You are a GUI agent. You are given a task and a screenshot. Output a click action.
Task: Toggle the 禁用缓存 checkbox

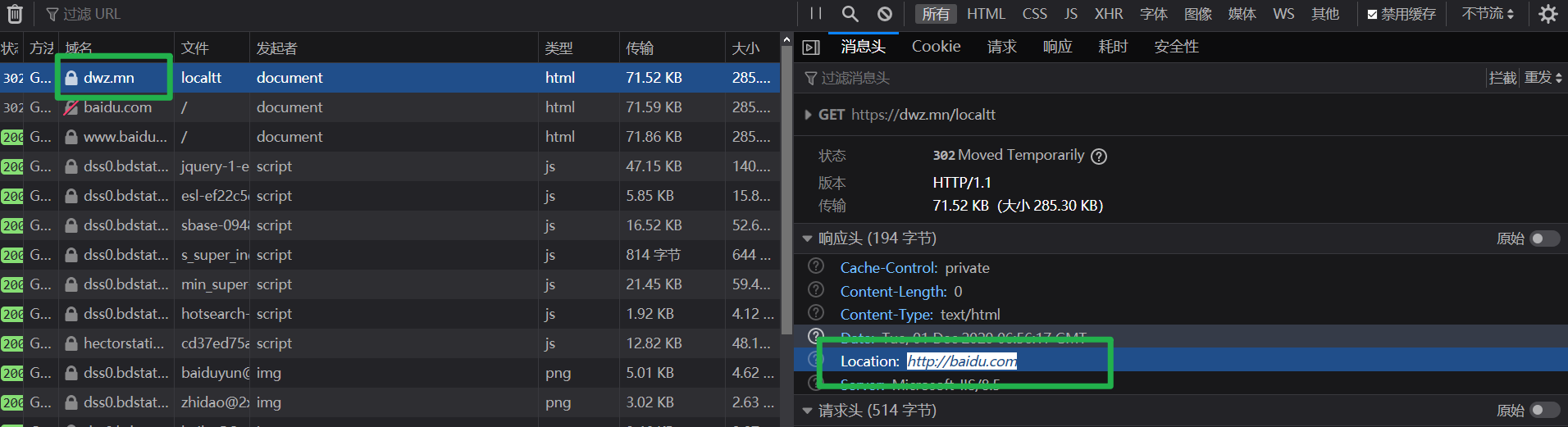[1372, 14]
